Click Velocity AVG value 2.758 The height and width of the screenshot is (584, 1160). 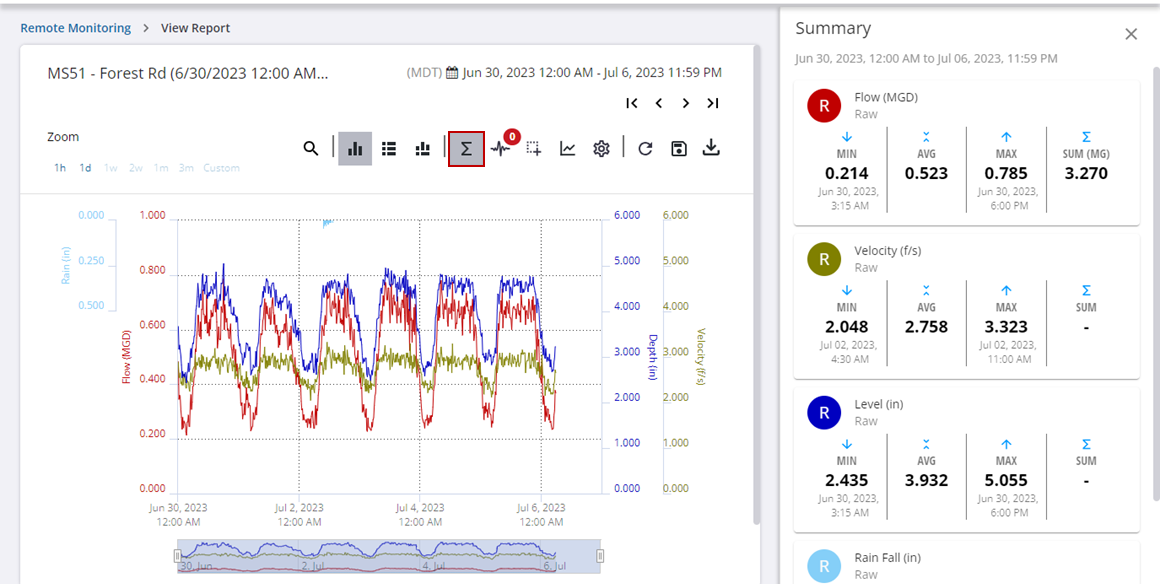(x=926, y=326)
